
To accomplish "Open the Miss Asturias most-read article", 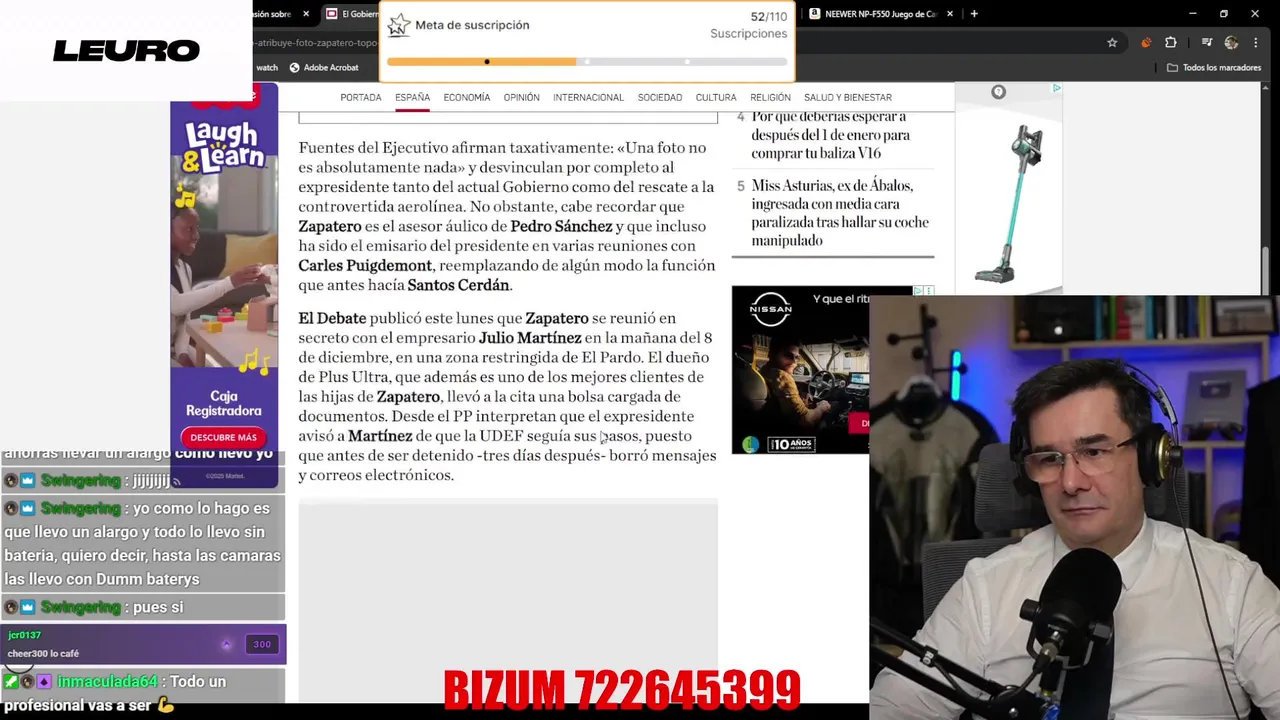I will (840, 213).
